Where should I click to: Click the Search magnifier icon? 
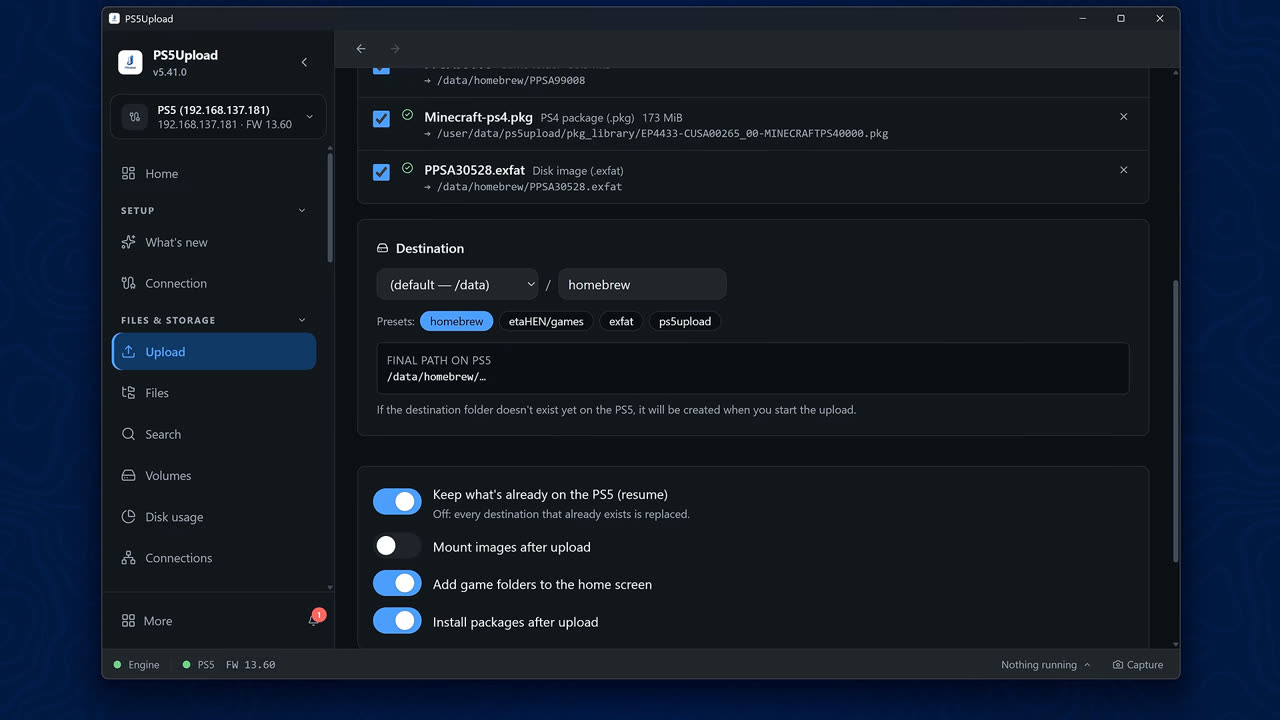128,434
